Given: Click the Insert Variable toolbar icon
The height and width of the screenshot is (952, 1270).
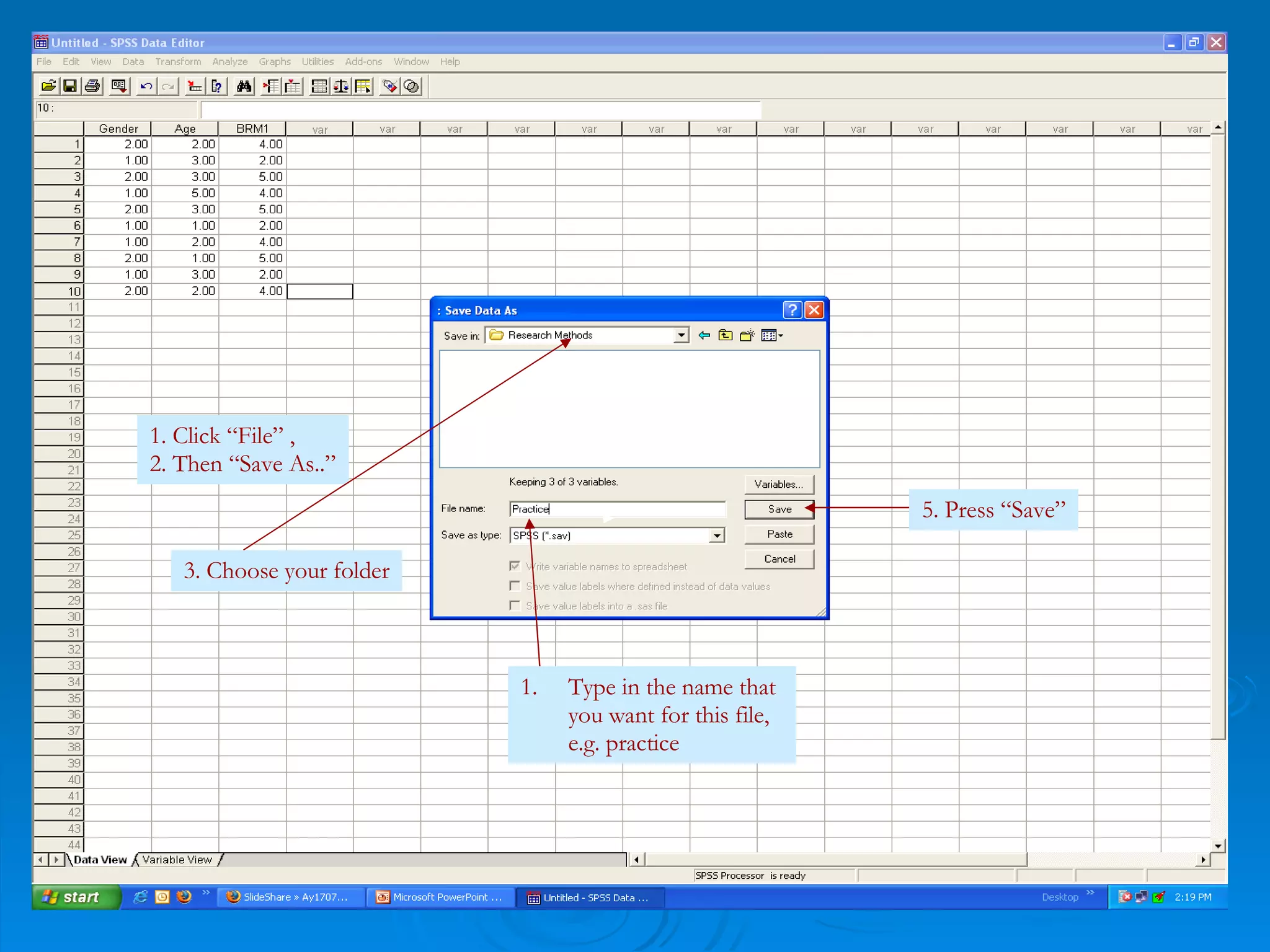Looking at the screenshot, I should click(x=293, y=86).
